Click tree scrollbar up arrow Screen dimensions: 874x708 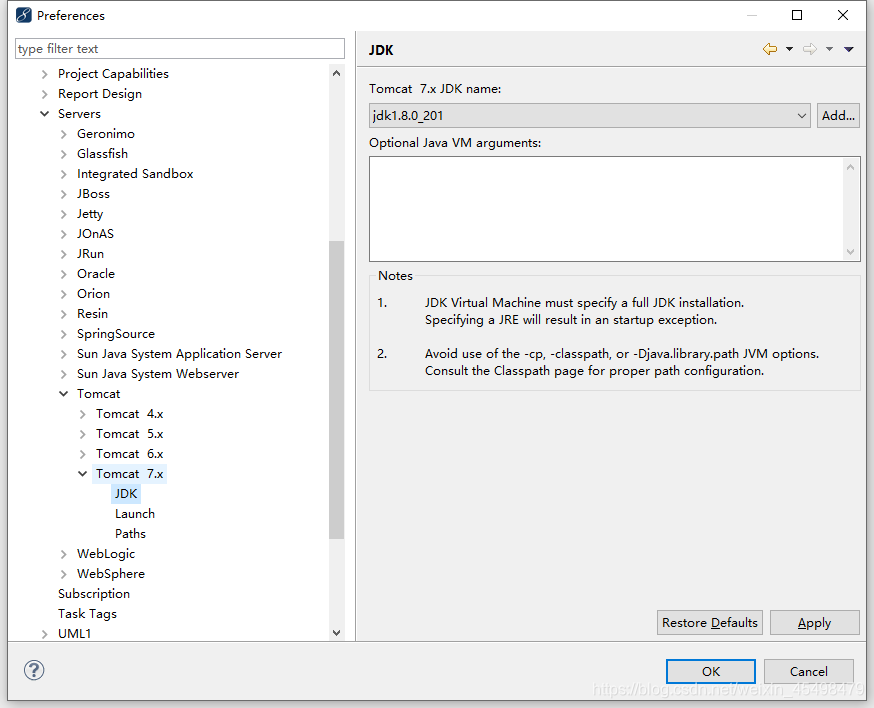click(336, 74)
